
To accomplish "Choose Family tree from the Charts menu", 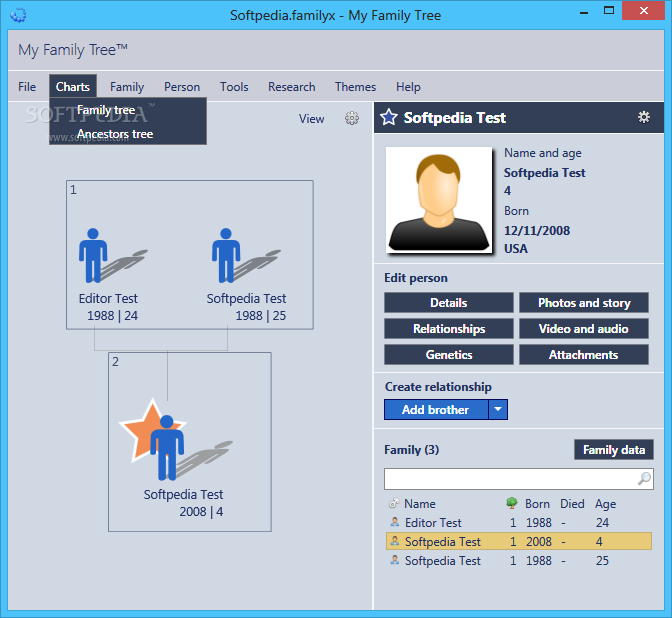I will pos(128,110).
